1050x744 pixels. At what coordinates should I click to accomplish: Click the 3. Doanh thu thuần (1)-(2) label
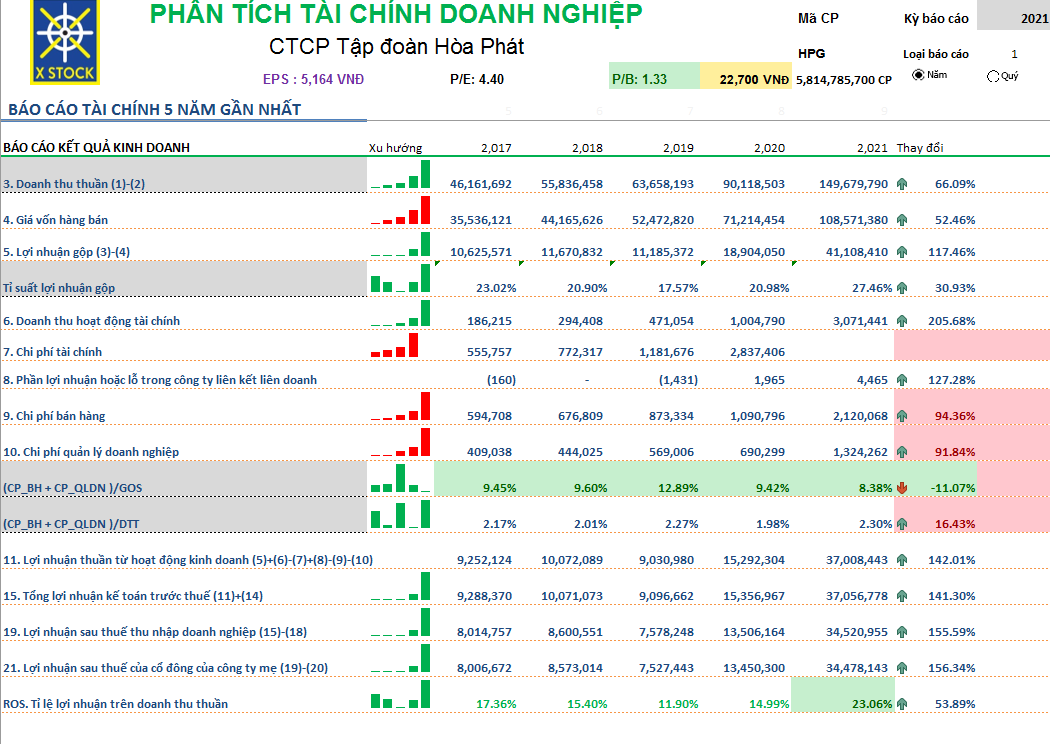pyautogui.click(x=74, y=183)
